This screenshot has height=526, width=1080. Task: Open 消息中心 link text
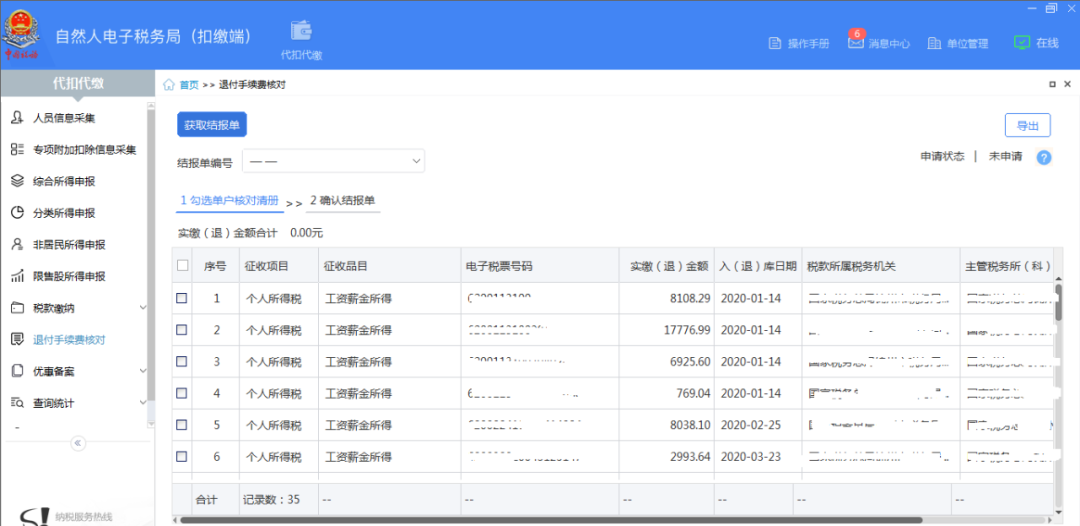[889, 43]
